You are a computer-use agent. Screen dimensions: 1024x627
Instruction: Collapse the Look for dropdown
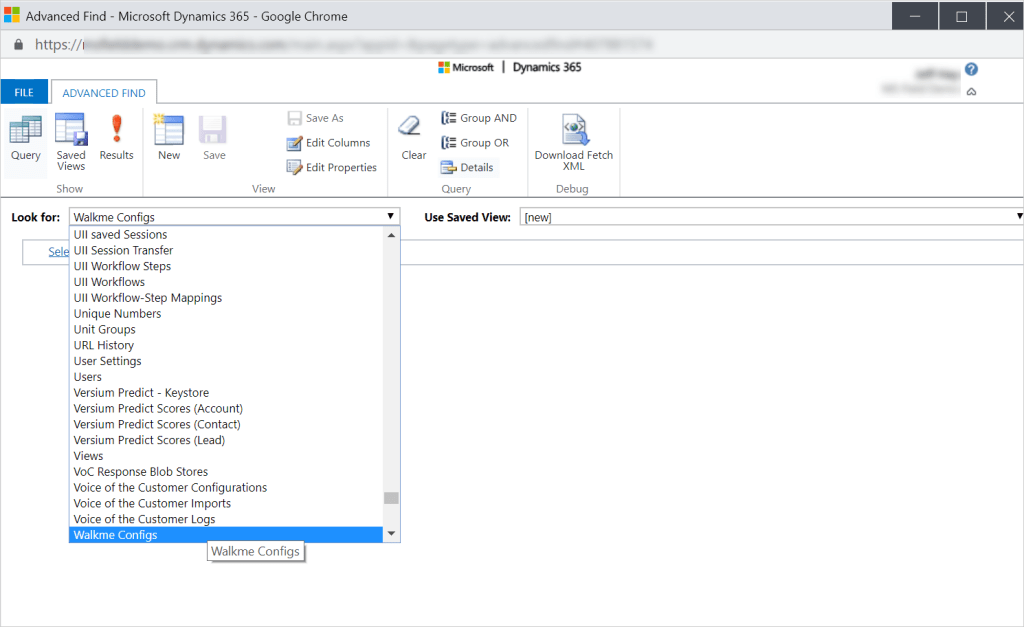pos(391,217)
